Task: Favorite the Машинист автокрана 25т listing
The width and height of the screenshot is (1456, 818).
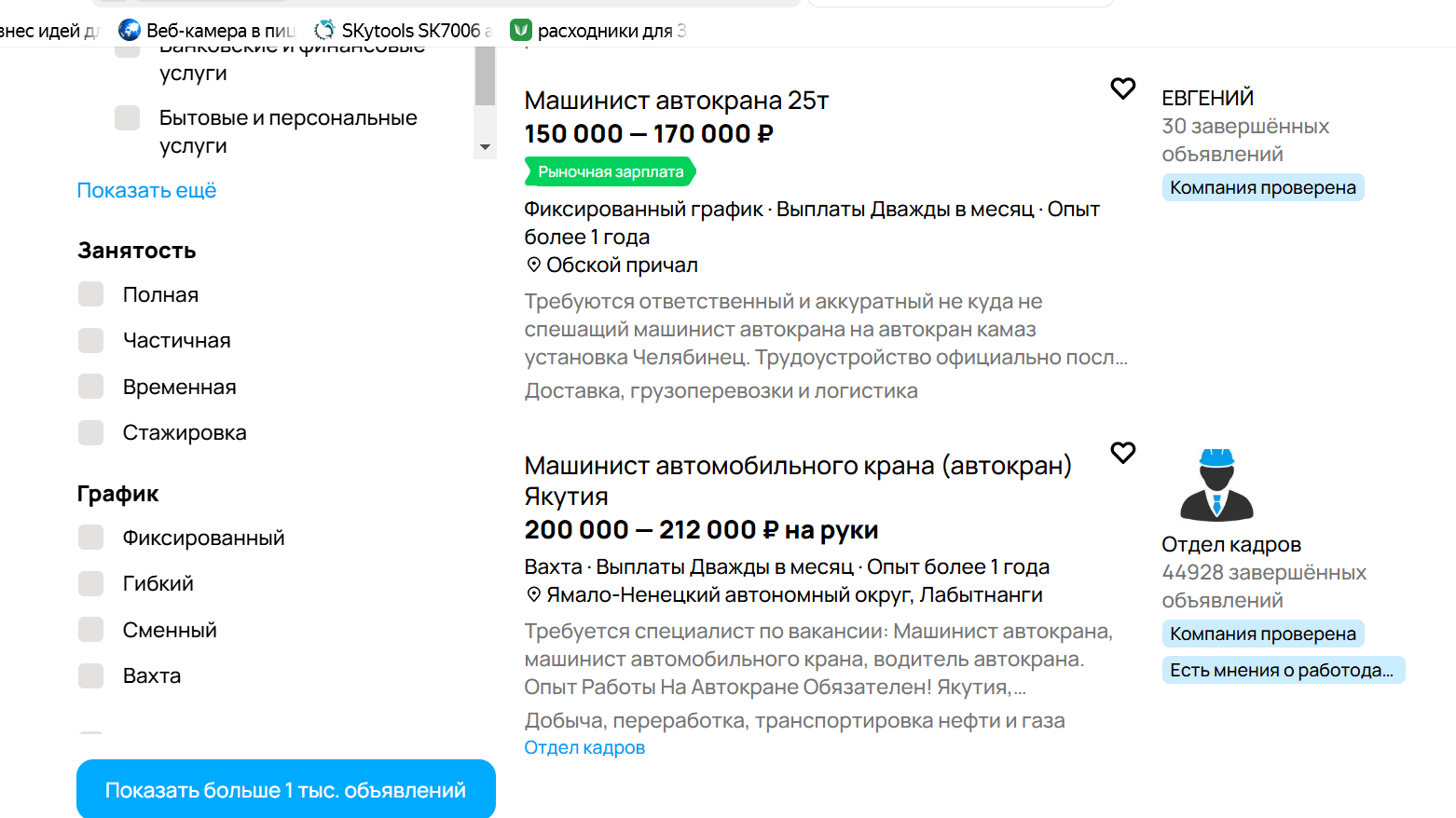Action: click(1122, 89)
